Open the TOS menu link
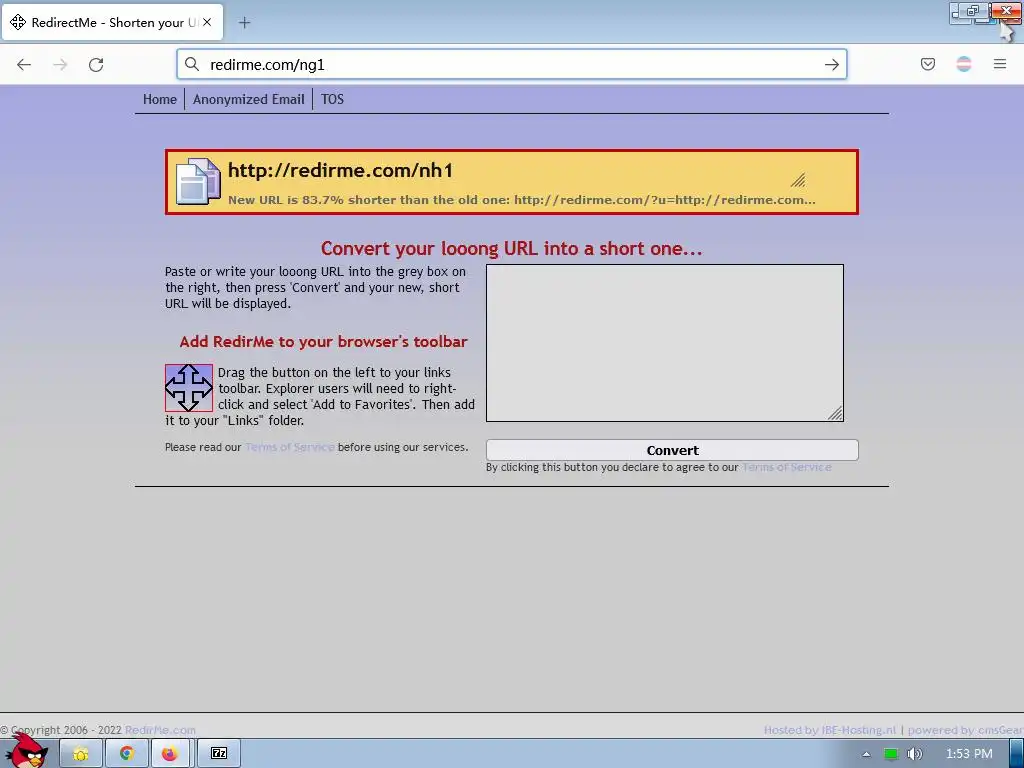Image resolution: width=1024 pixels, height=768 pixels. point(332,99)
